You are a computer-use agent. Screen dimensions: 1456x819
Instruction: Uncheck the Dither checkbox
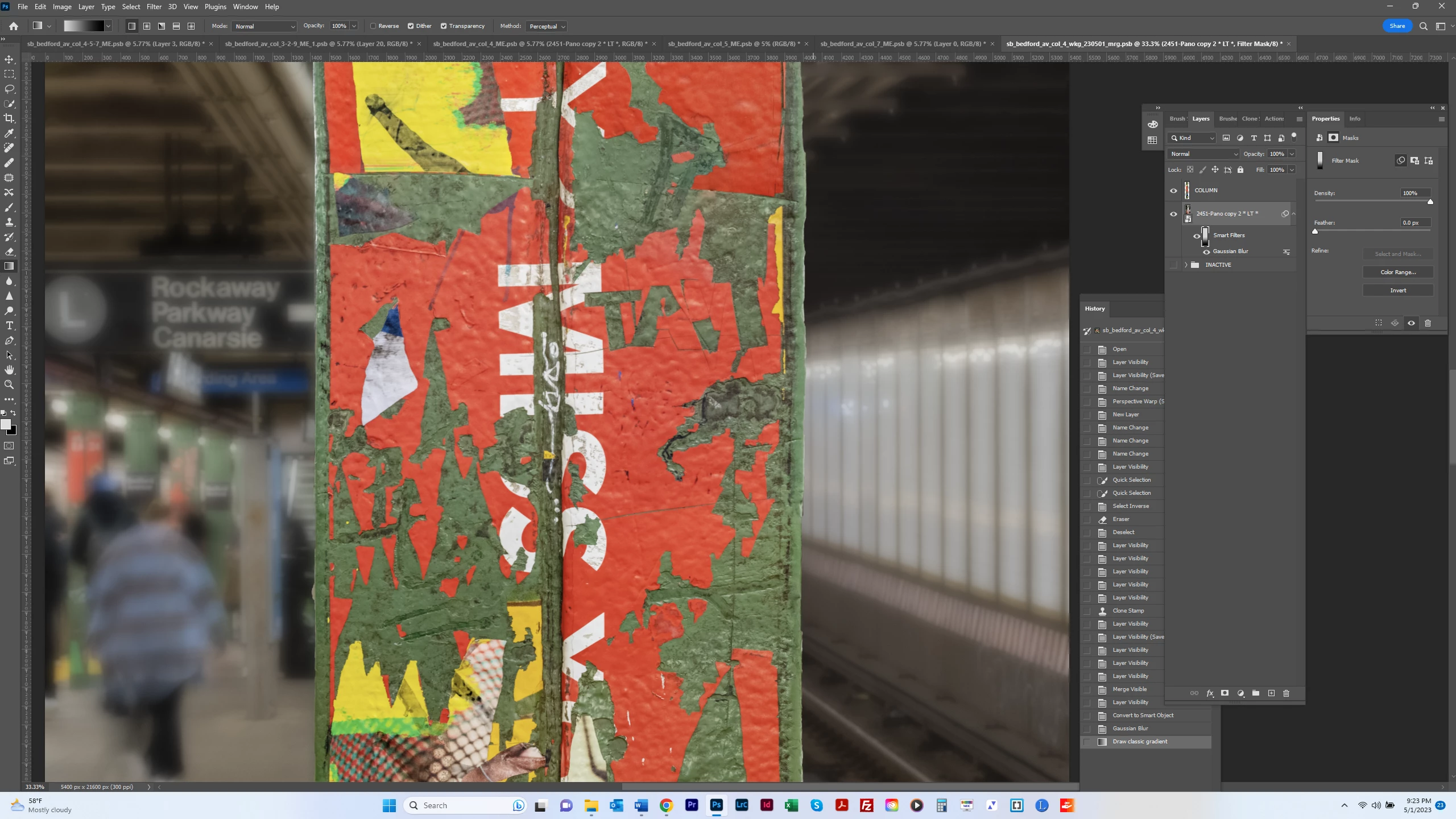point(411,26)
